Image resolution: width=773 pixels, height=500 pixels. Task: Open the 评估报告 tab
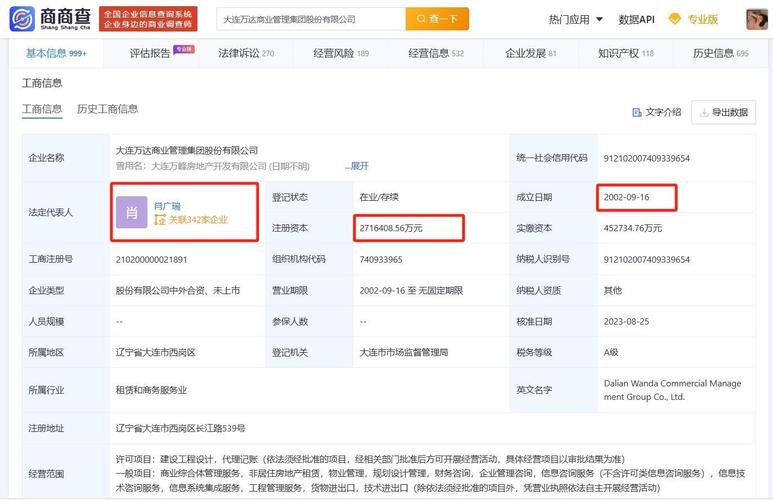click(x=151, y=54)
